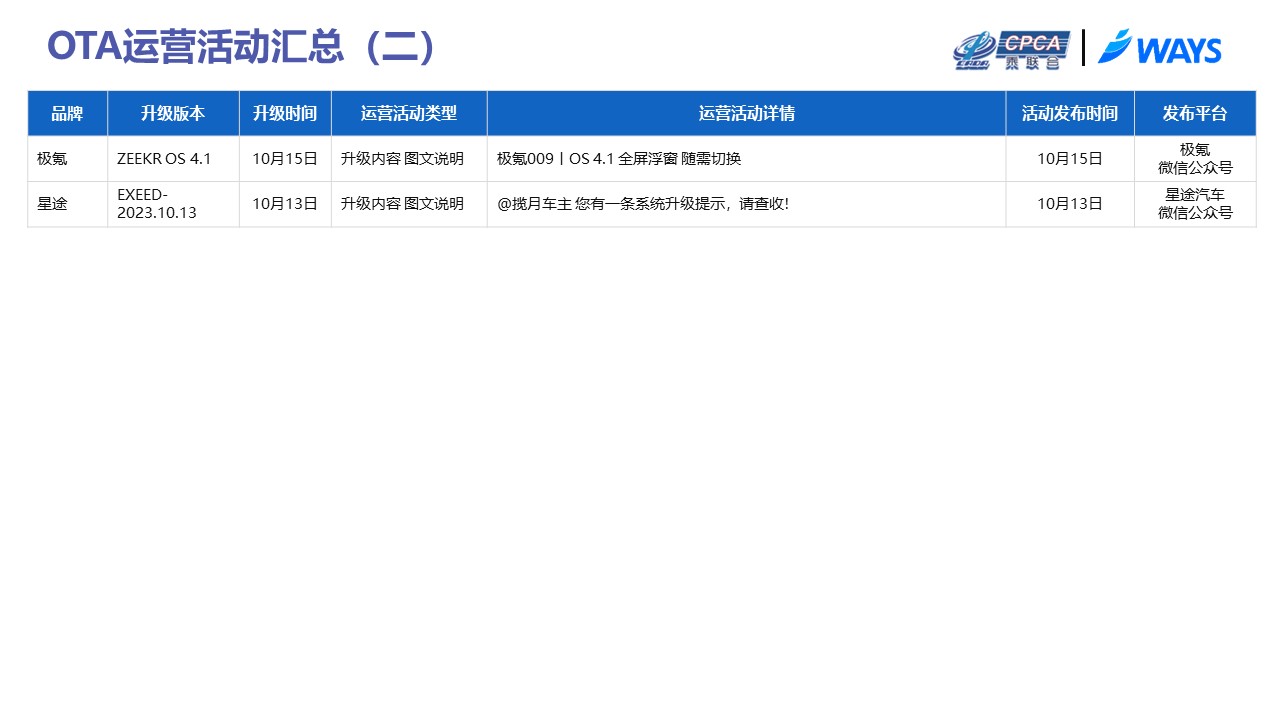This screenshot has width=1280, height=720.
Task: Select the 升级时间 column header
Action: [285, 113]
